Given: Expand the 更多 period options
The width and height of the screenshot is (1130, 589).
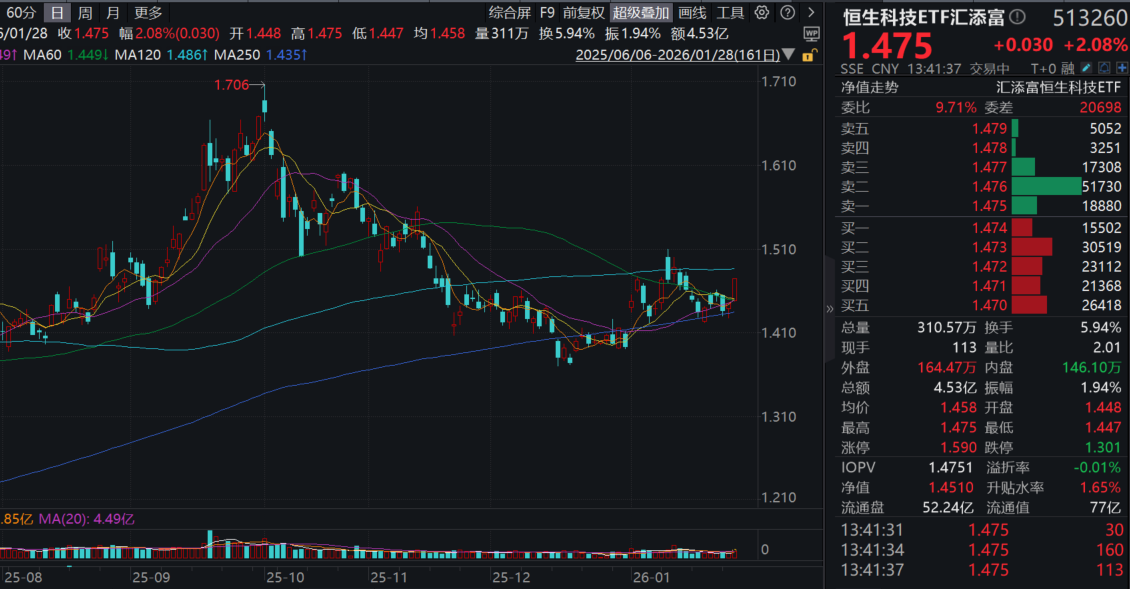Looking at the screenshot, I should [147, 13].
